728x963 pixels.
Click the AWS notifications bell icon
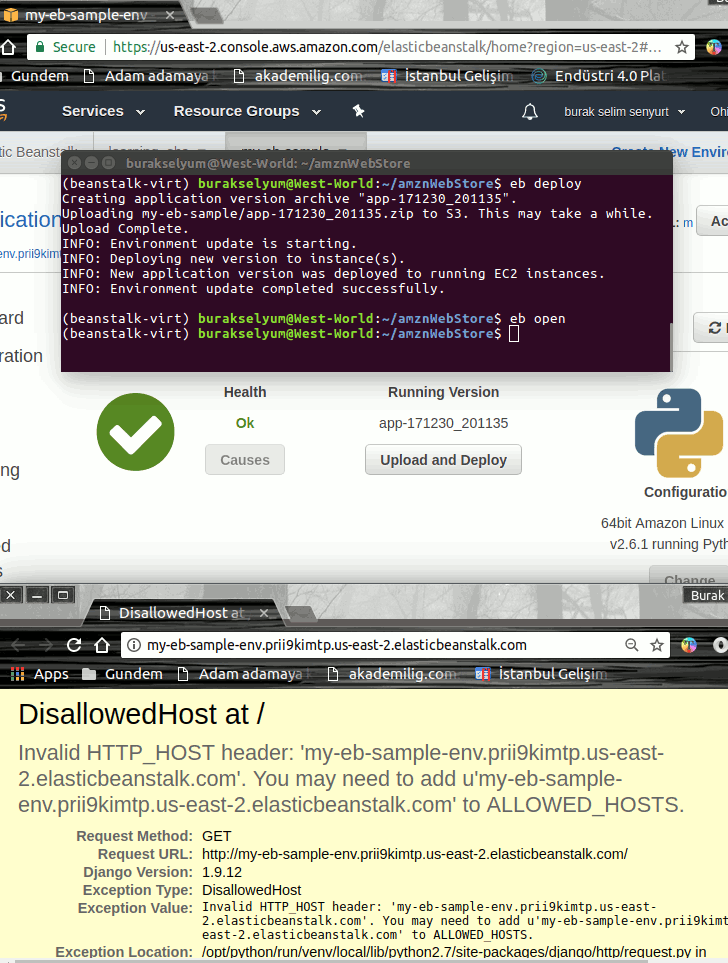click(530, 111)
